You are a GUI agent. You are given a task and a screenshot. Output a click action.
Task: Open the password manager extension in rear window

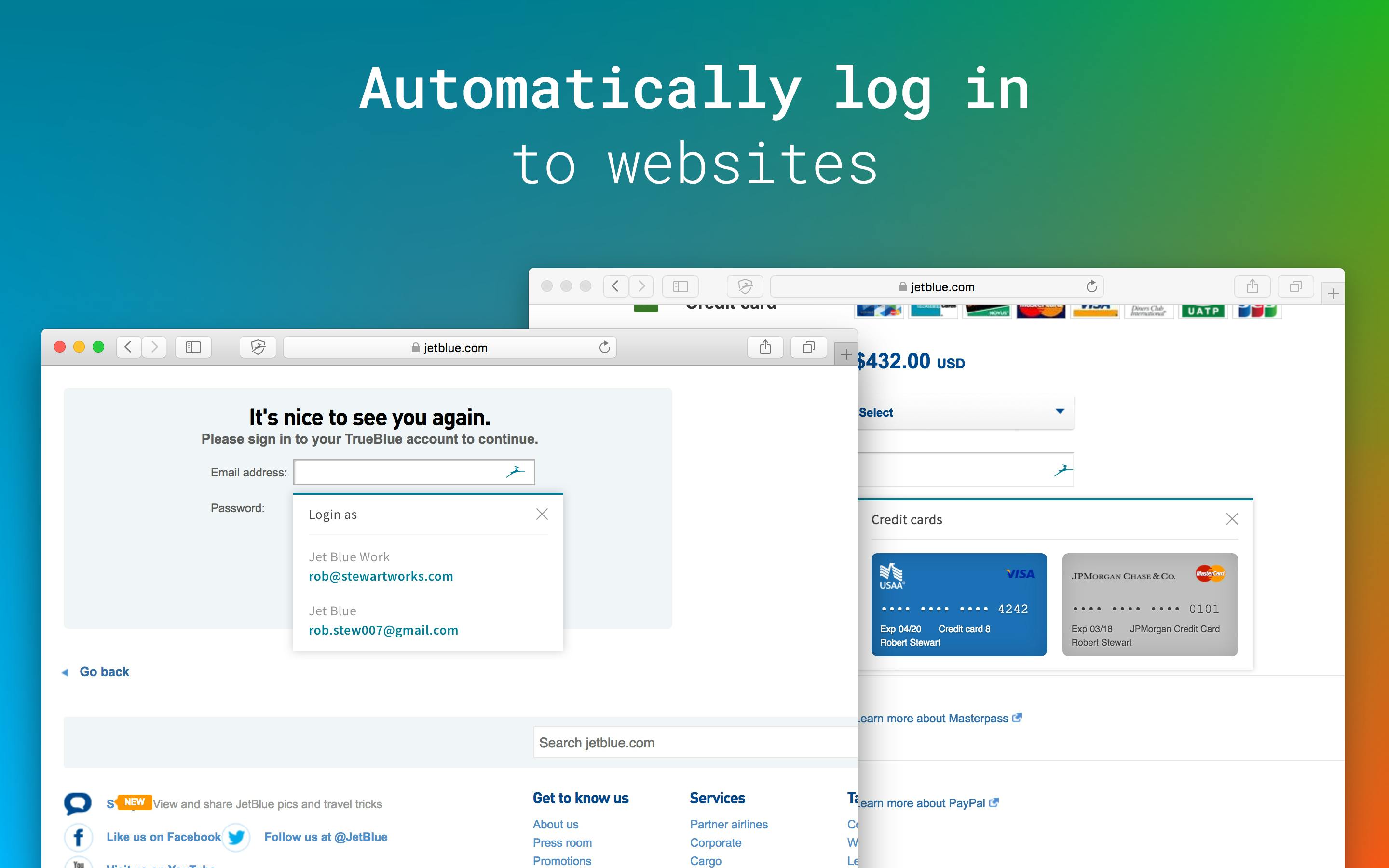pos(745,286)
